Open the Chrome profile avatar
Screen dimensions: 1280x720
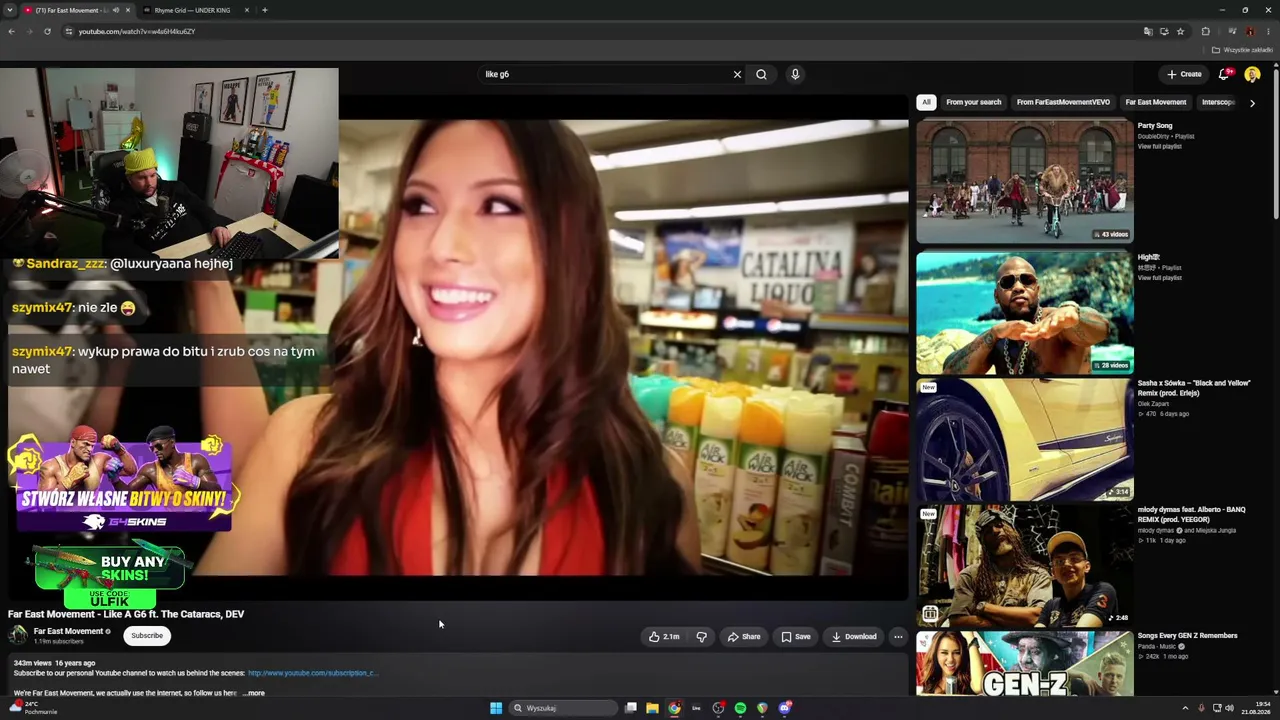pyautogui.click(x=1250, y=31)
